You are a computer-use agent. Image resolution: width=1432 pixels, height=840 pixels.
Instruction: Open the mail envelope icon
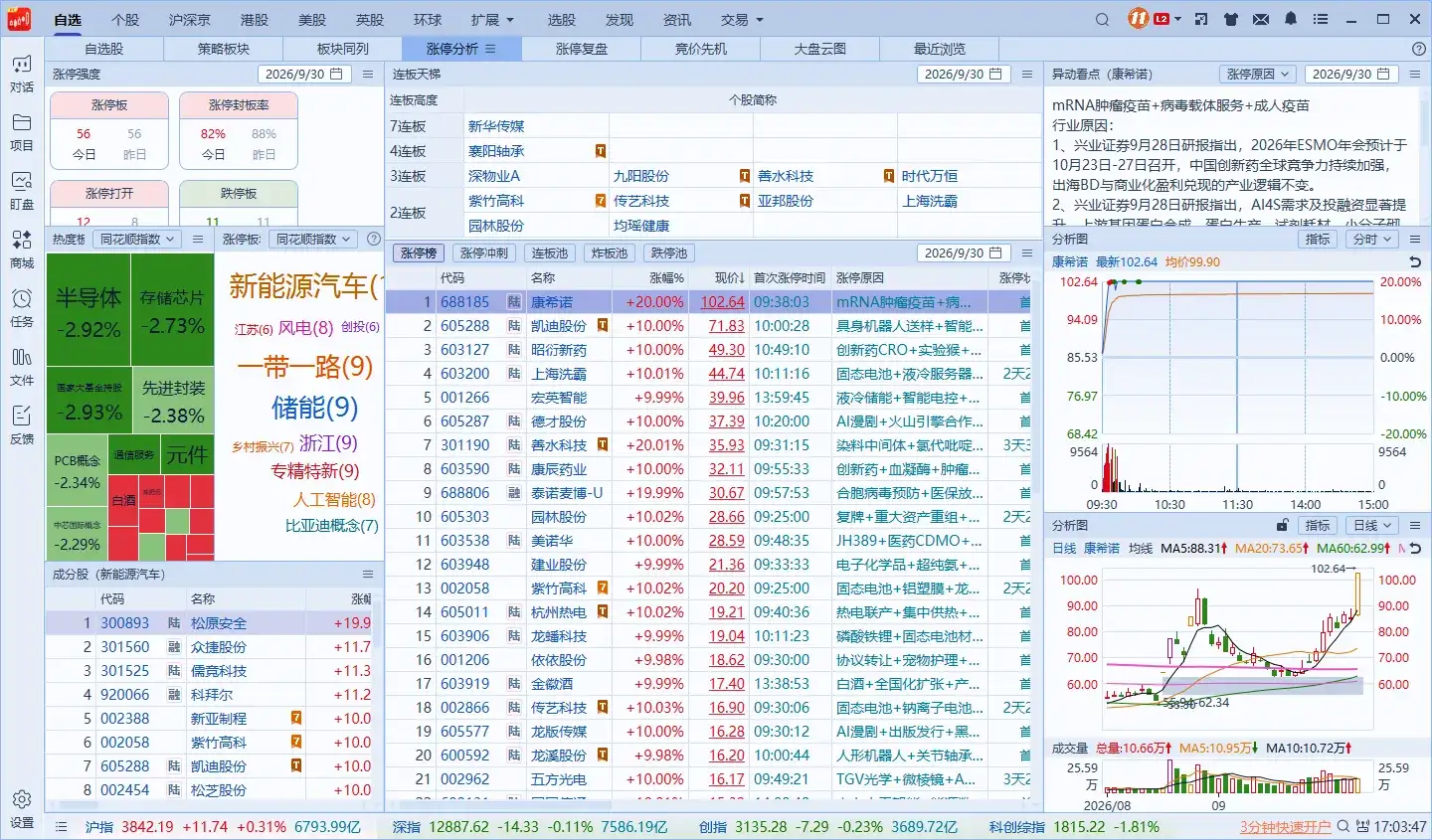point(1261,19)
